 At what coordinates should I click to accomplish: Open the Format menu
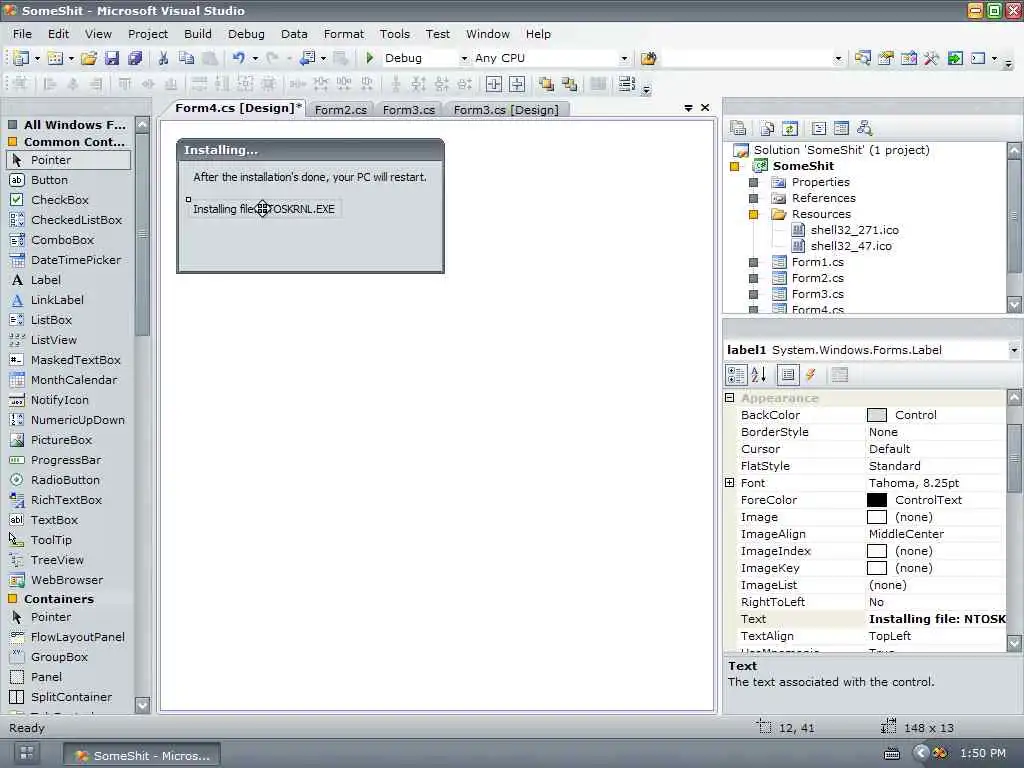(x=344, y=34)
